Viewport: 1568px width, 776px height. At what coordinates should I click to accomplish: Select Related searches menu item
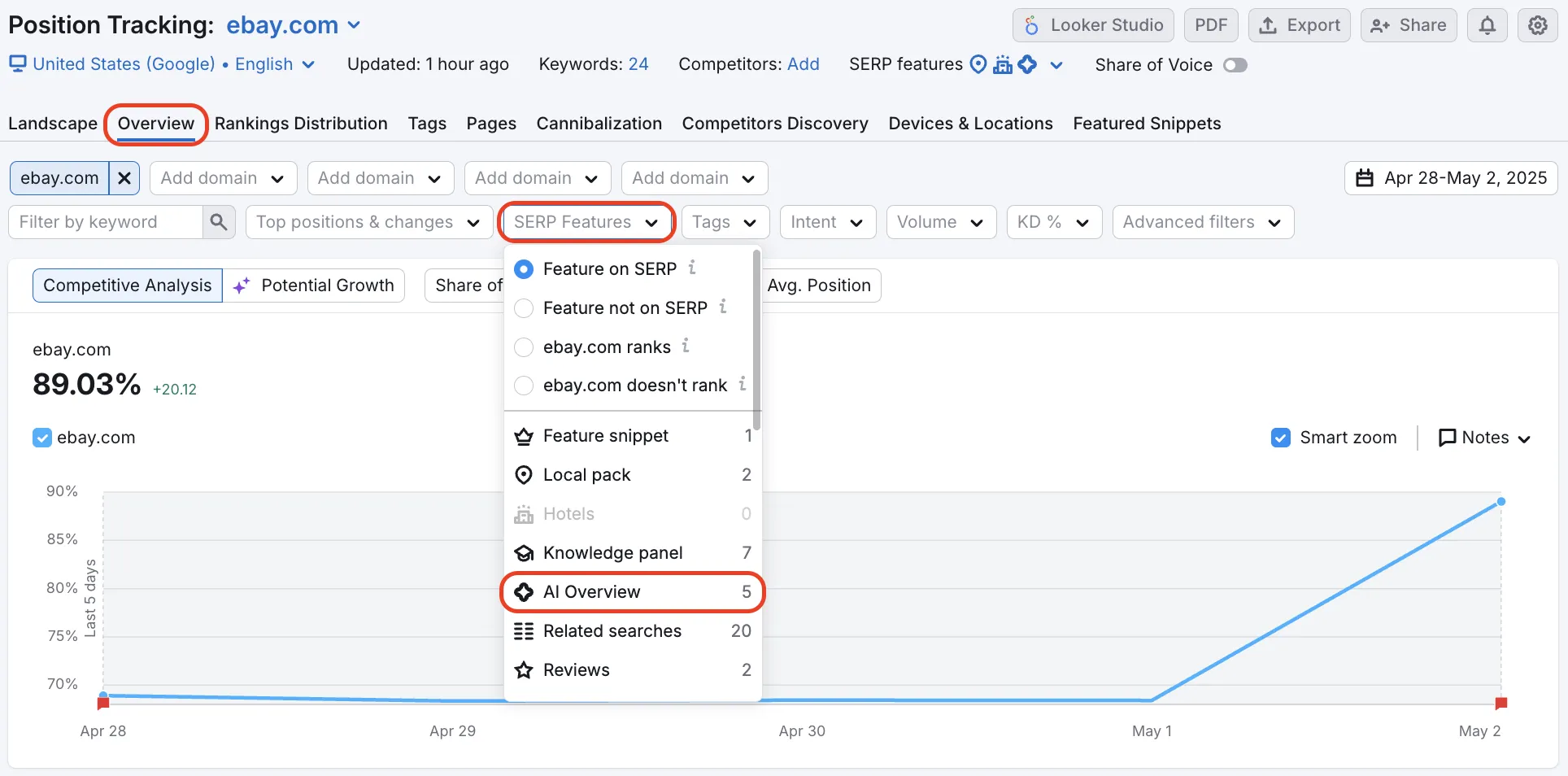point(632,631)
